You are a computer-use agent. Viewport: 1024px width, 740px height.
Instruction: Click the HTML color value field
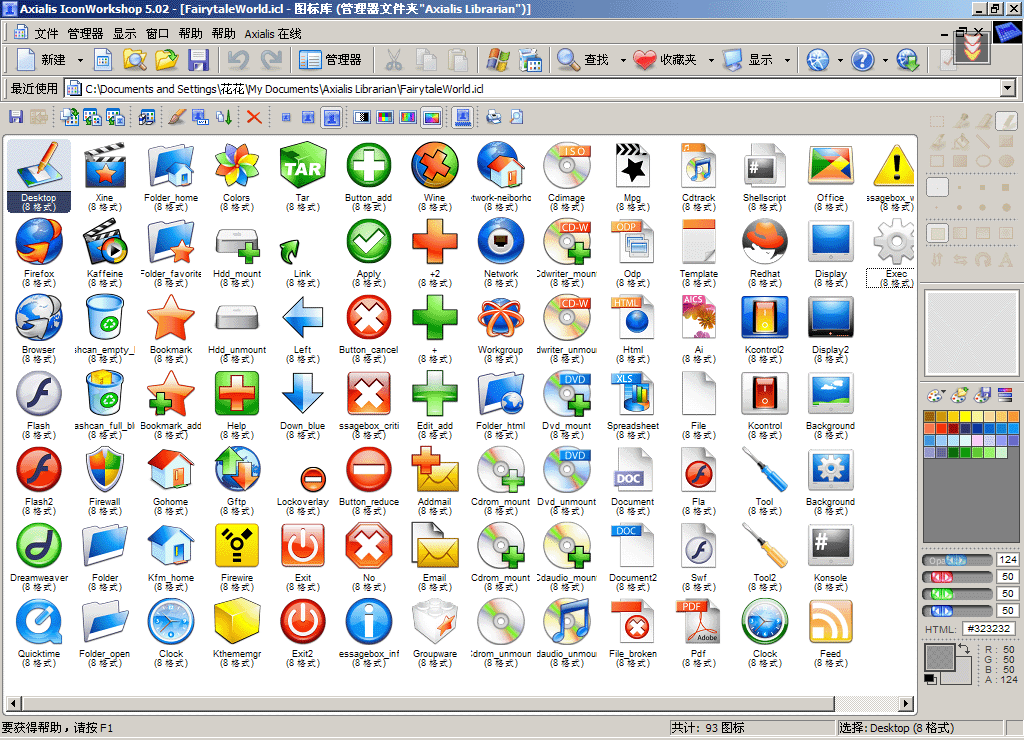tap(989, 628)
